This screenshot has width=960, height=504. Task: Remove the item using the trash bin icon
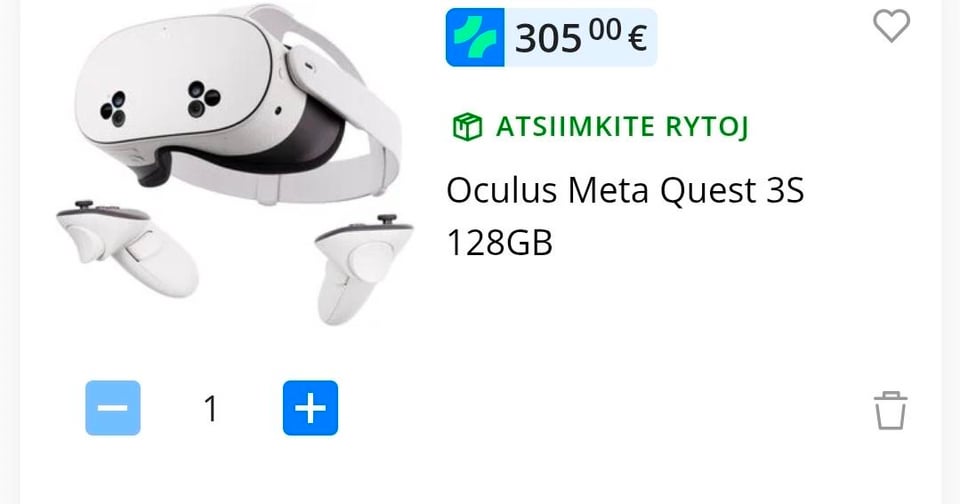click(x=890, y=410)
